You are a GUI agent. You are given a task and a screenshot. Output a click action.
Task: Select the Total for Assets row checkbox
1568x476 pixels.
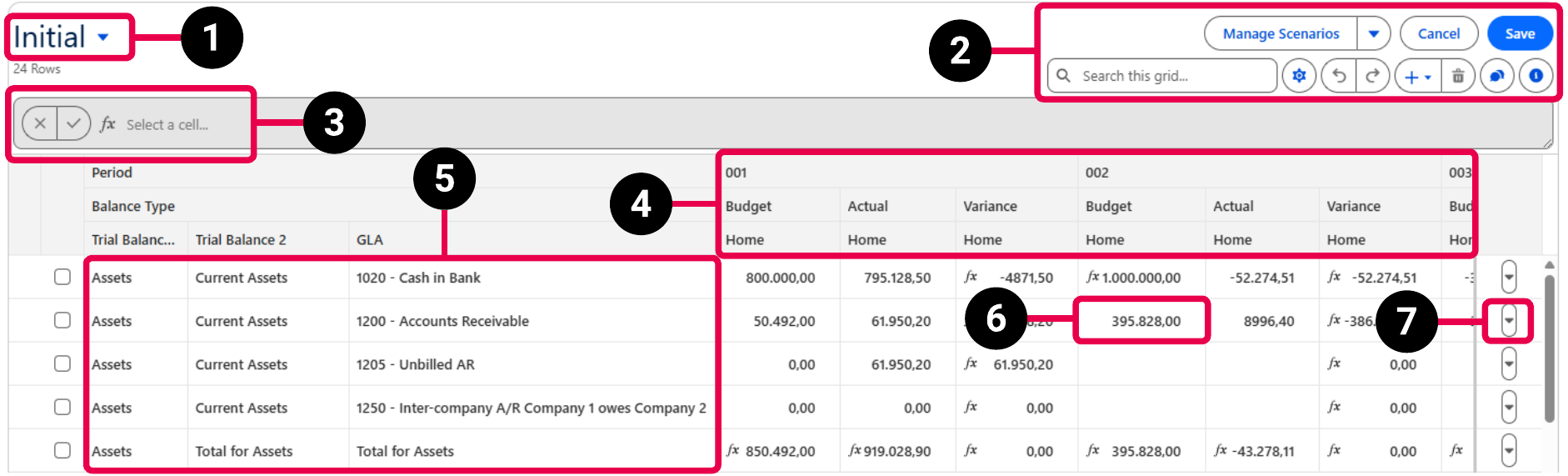click(x=62, y=450)
